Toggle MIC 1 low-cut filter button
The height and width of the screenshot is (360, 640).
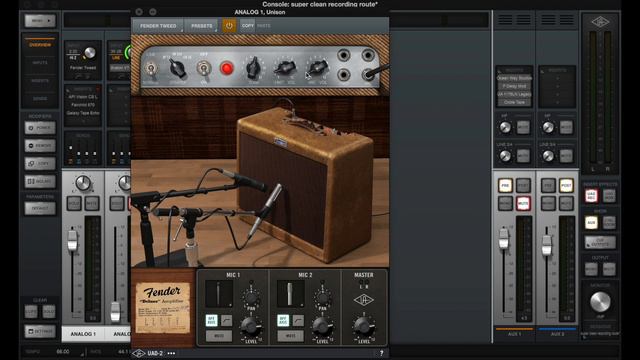(227, 320)
